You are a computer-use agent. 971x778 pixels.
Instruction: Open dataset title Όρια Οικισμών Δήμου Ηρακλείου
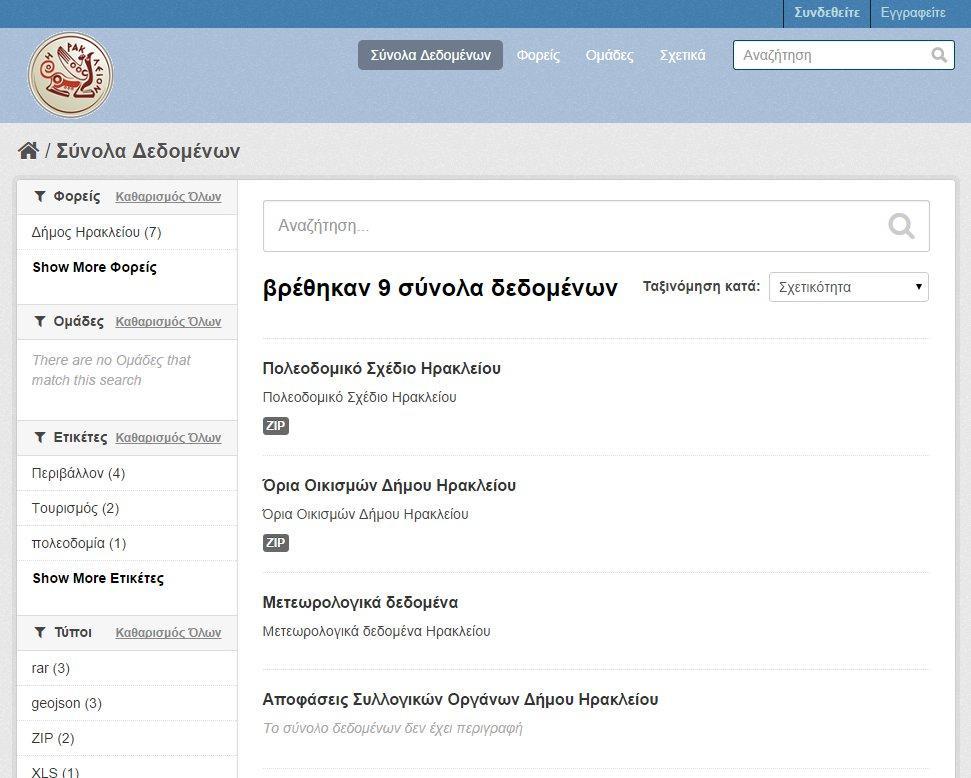point(389,486)
